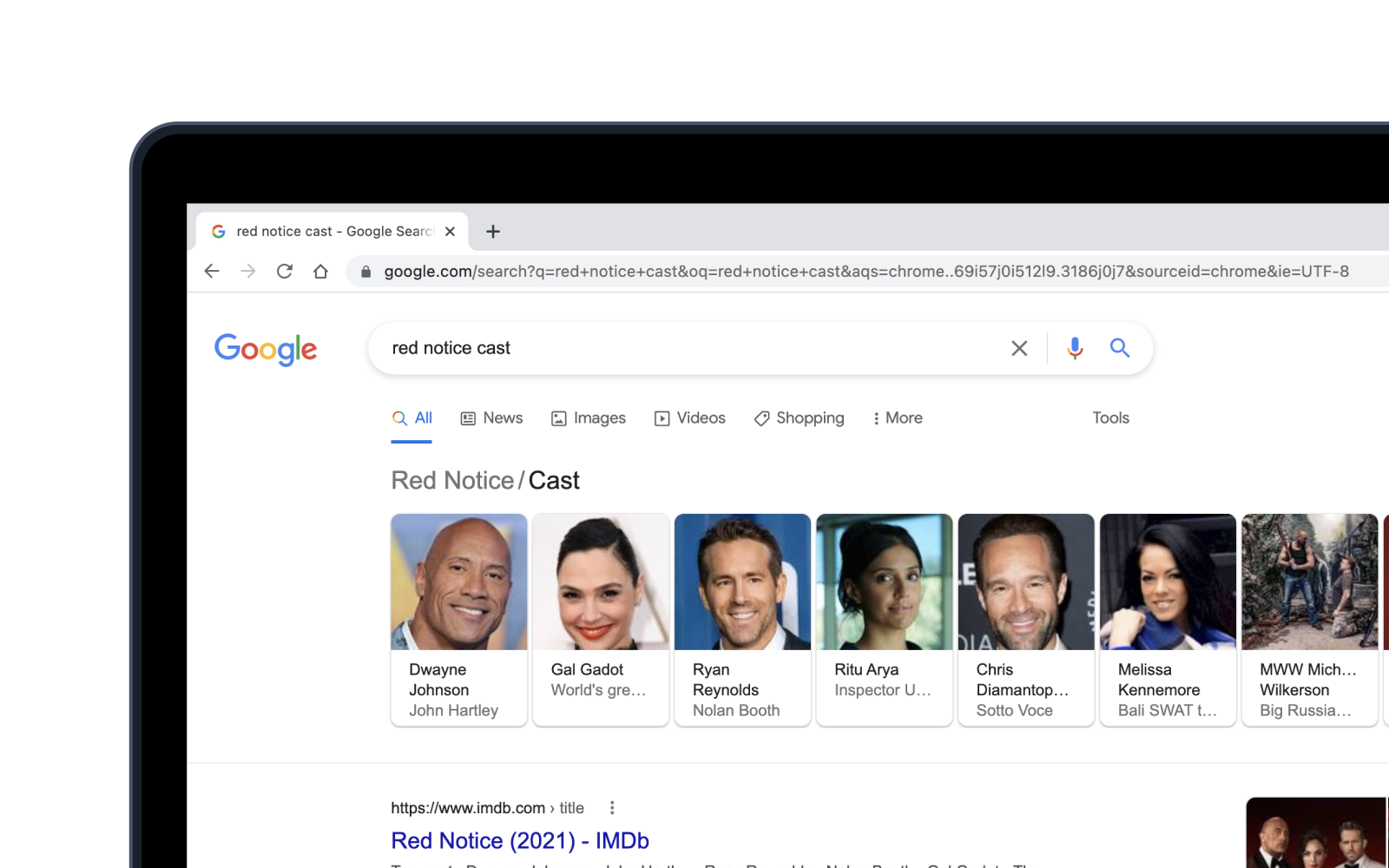
Task: Start voice search with microphone icon
Action: tap(1075, 348)
